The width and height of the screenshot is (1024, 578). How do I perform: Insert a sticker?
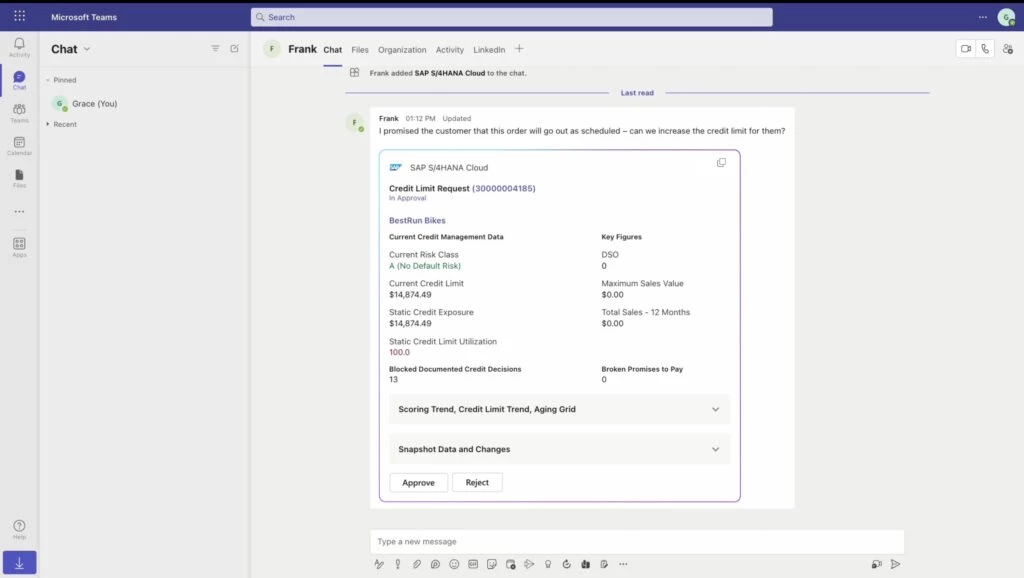click(x=492, y=564)
